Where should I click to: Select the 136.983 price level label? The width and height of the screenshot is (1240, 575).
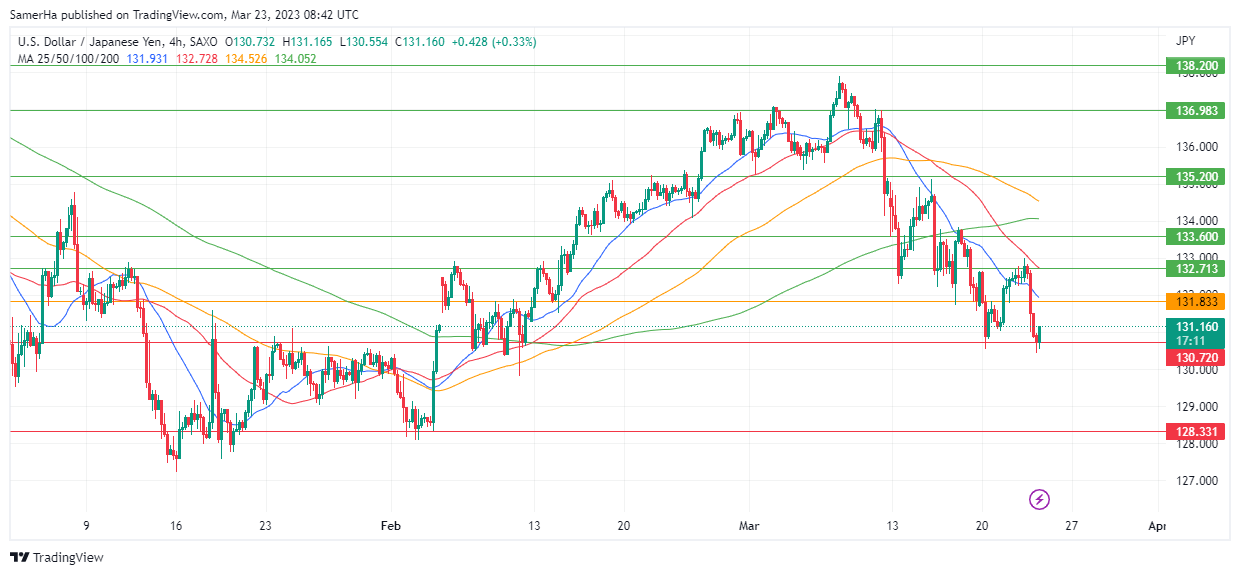click(x=1194, y=110)
